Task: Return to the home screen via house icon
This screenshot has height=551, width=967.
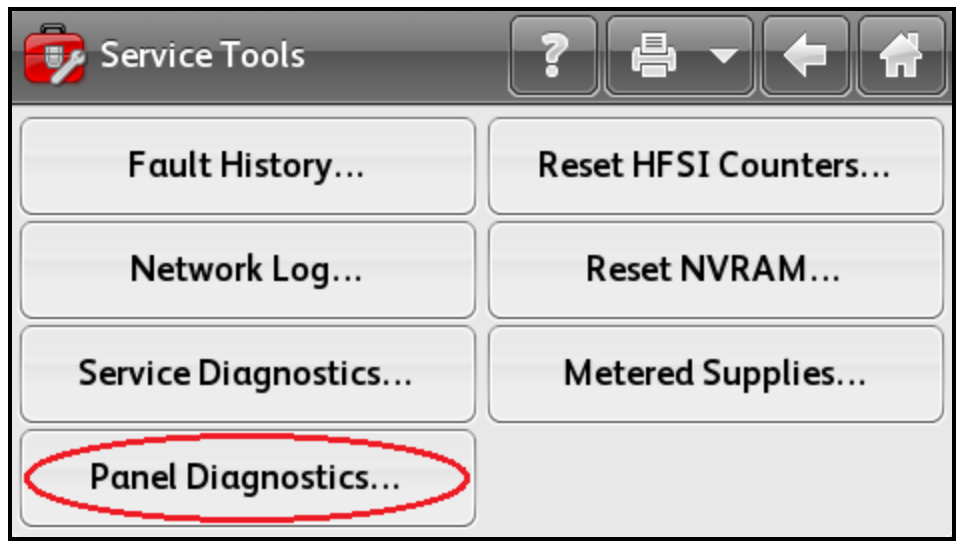Action: pyautogui.click(x=901, y=56)
